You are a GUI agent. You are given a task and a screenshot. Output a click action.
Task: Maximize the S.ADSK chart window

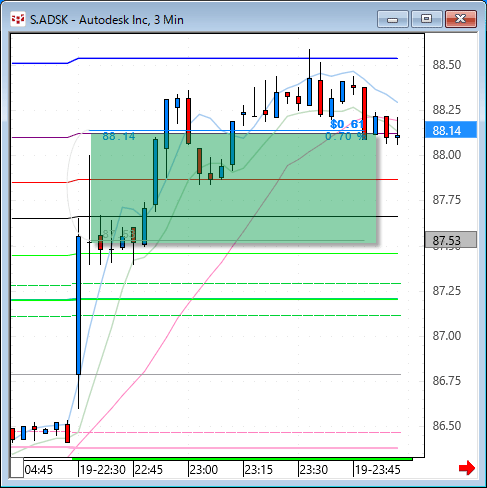click(x=427, y=19)
